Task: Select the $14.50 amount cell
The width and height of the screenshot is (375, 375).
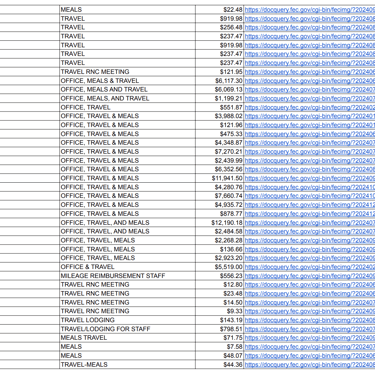Action: click(x=220, y=302)
